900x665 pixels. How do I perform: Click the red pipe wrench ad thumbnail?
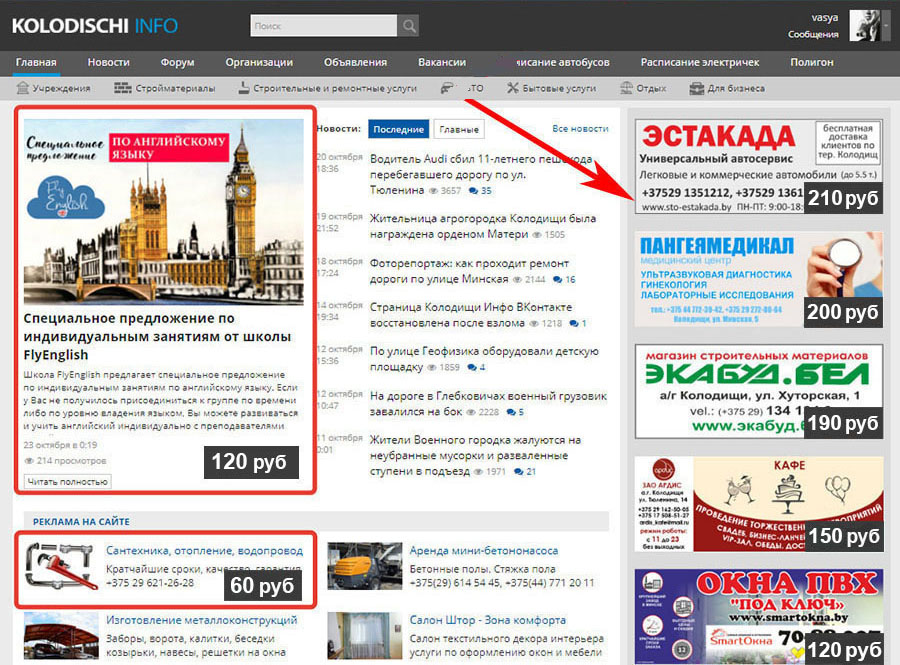click(x=61, y=566)
